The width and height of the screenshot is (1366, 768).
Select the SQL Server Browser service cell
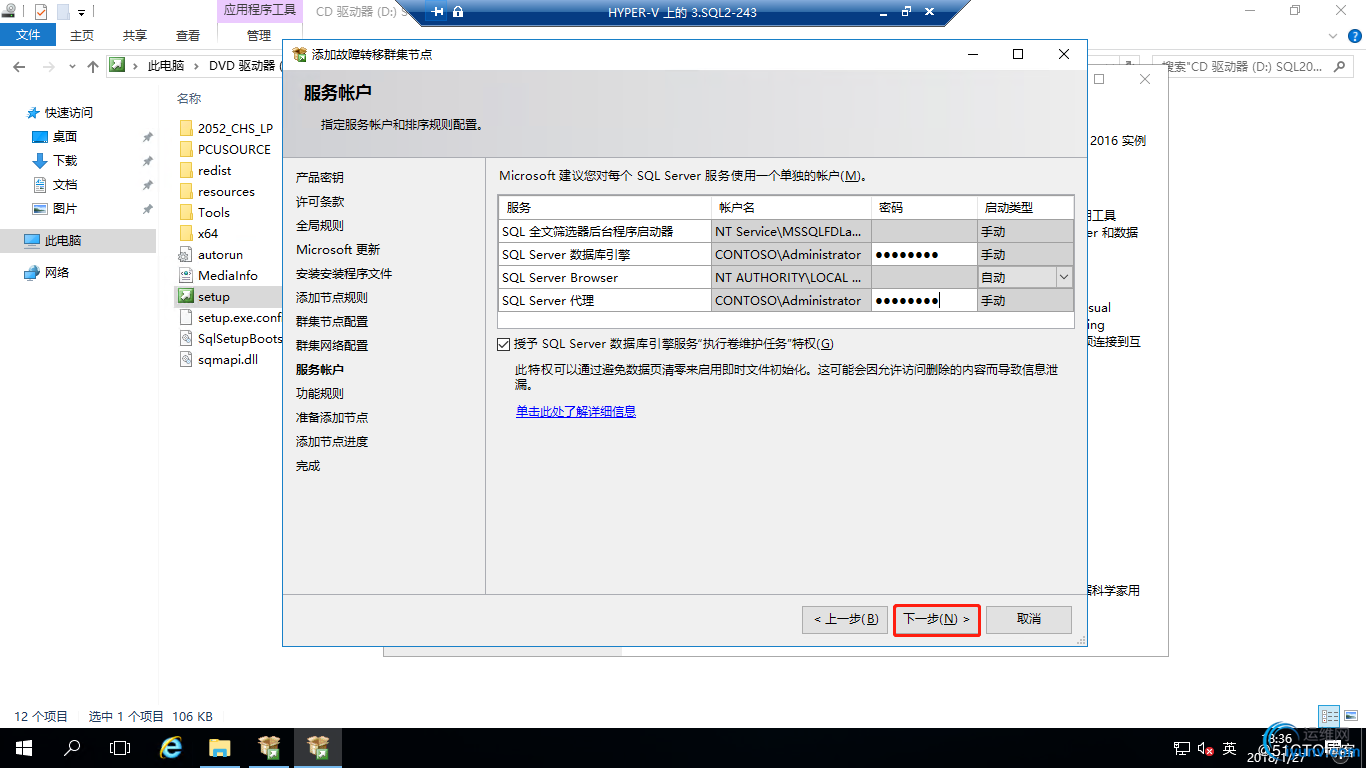point(605,277)
